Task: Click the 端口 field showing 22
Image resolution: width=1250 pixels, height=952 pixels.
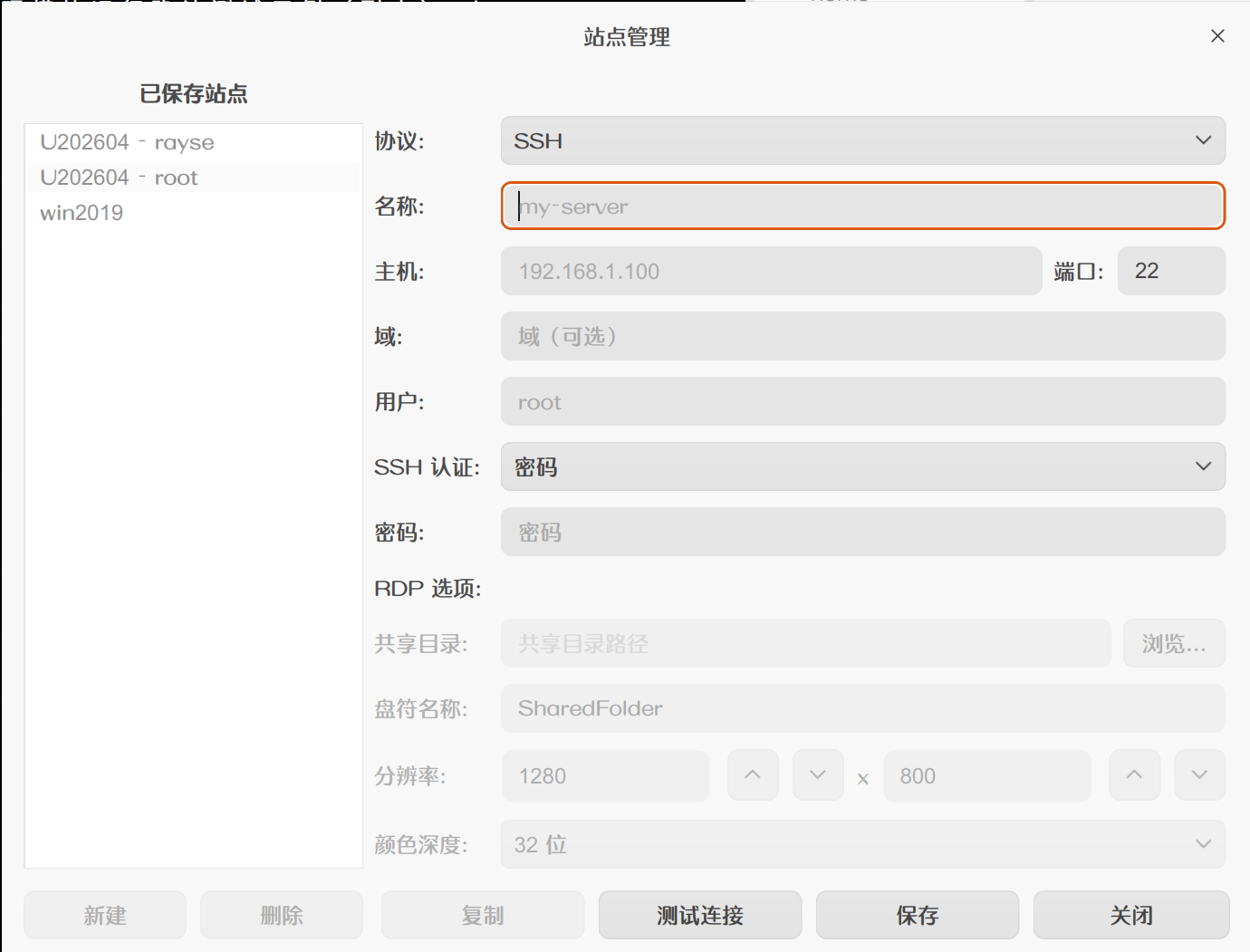Action: coord(1171,271)
